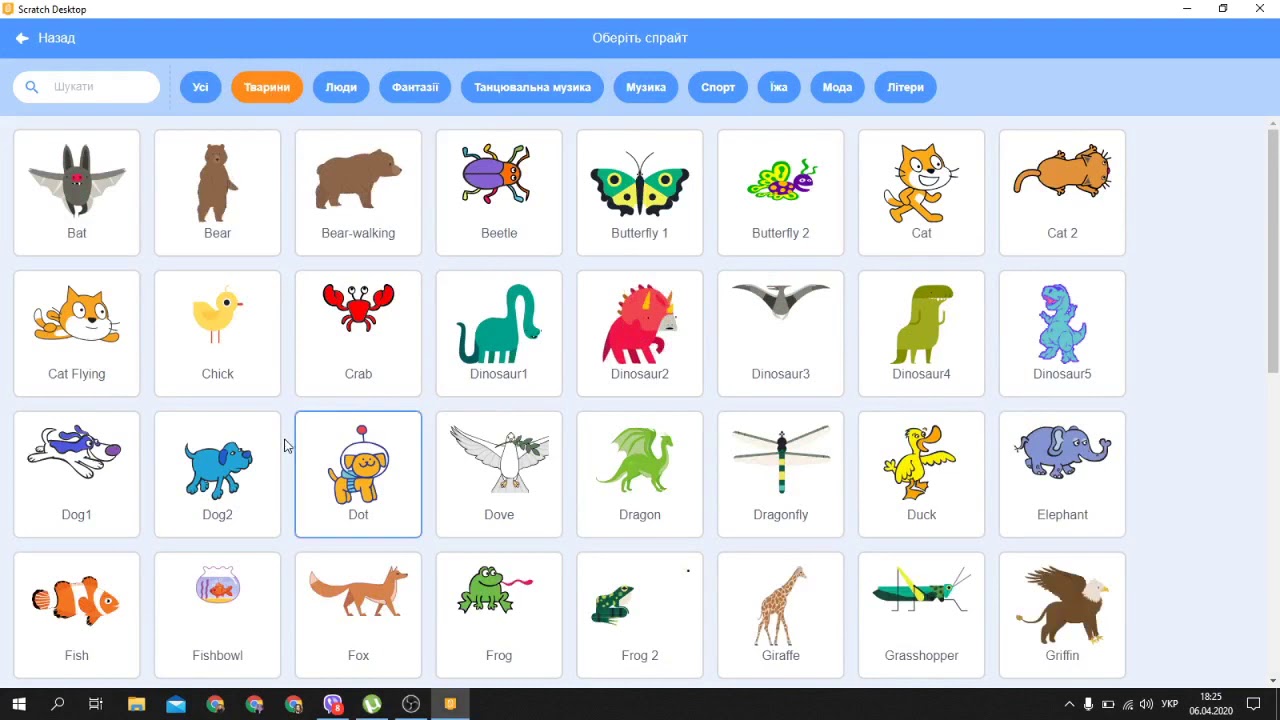Screen dimensions: 1280x720
Task: Open Viber from the taskbar
Action: [333, 704]
